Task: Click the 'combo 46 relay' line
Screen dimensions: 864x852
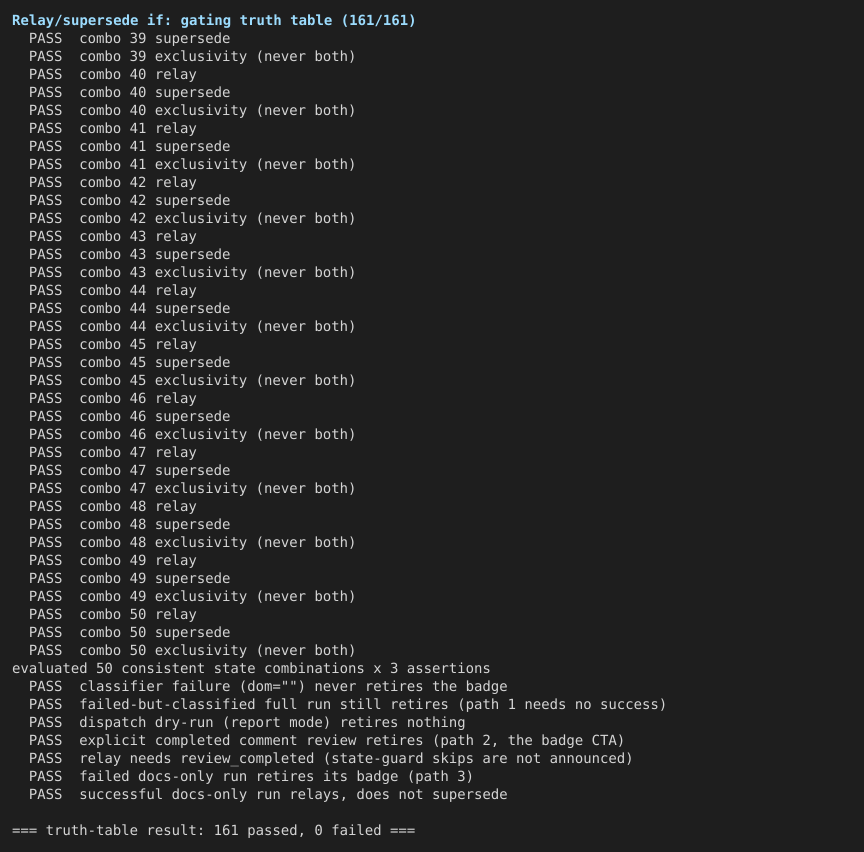Action: coord(113,398)
